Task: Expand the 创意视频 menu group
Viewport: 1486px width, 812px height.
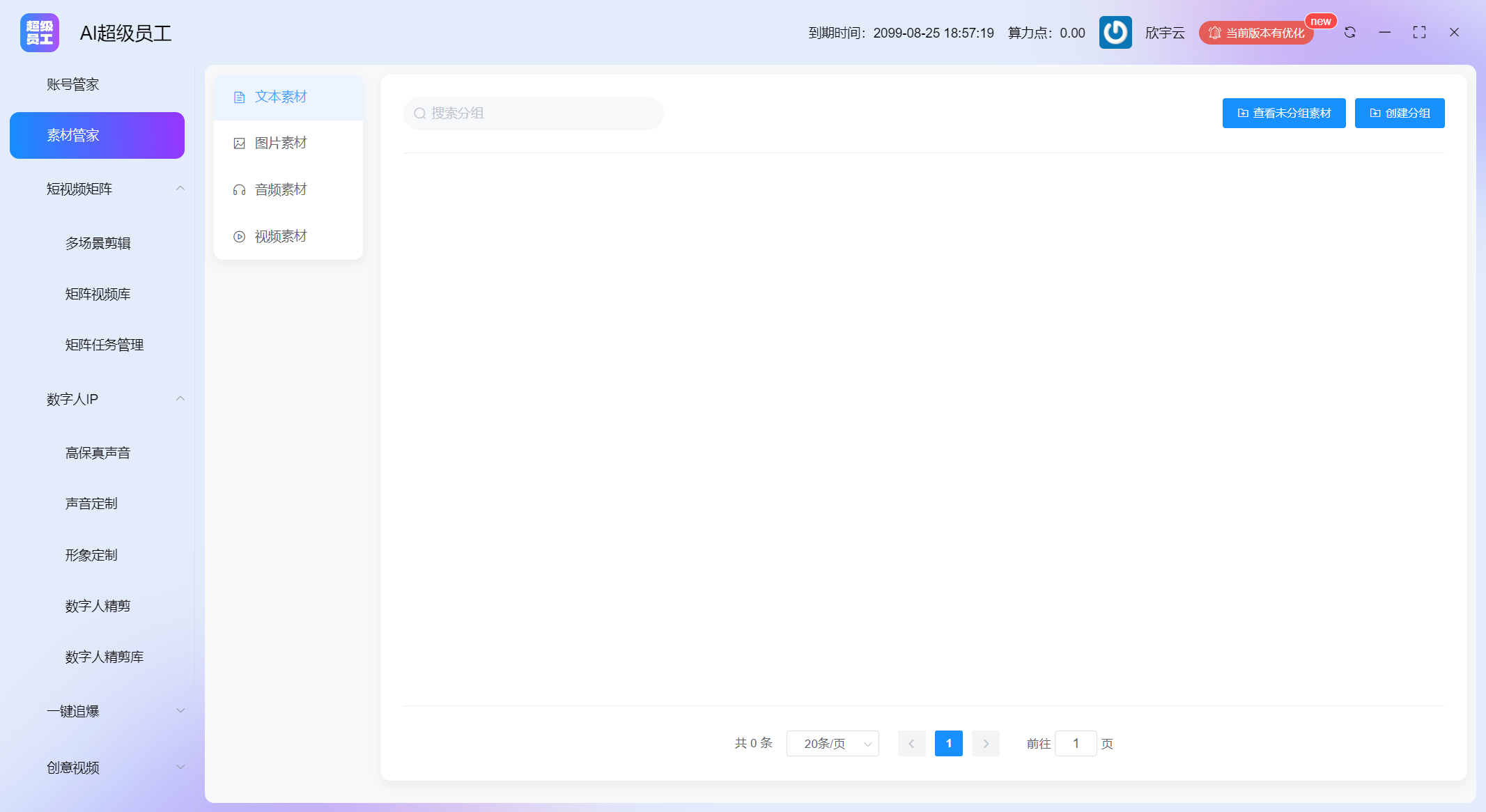Action: 180,767
